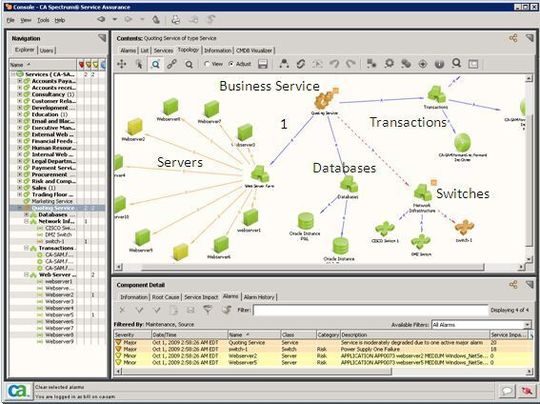
Task: Click the save diskette icon in Topology toolbar
Action: (263, 64)
